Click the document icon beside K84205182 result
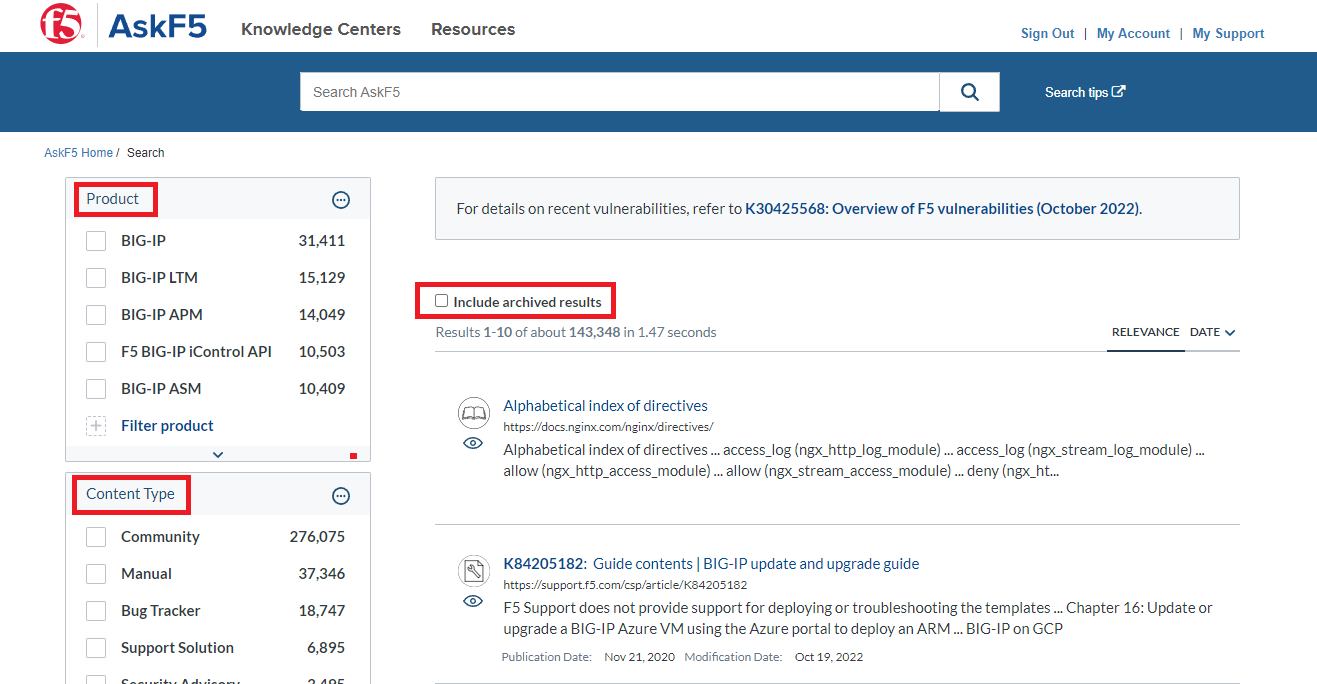This screenshot has width=1317, height=684. pyautogui.click(x=473, y=570)
